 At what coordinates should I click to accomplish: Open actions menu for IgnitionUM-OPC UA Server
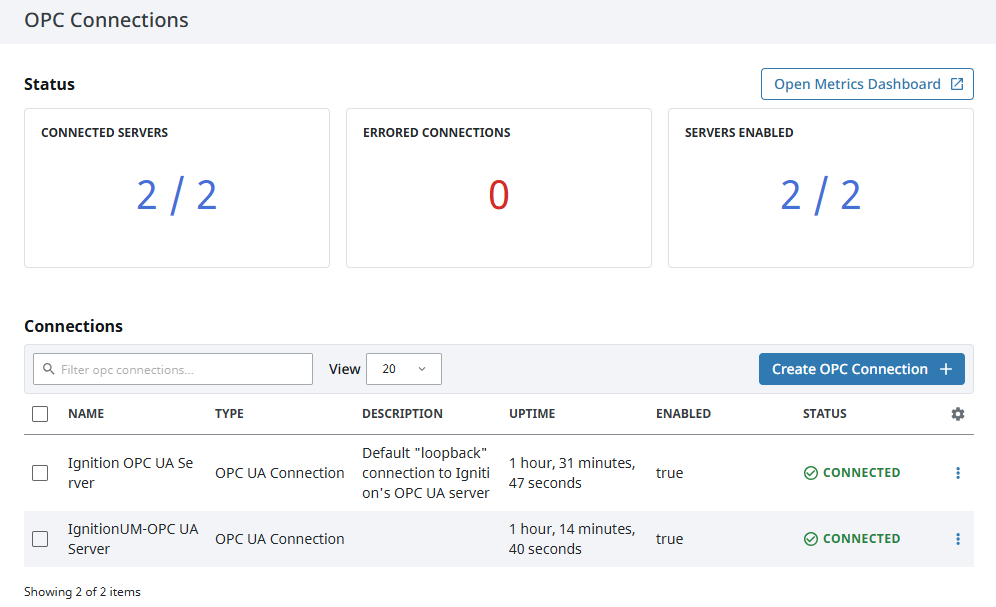coord(958,539)
